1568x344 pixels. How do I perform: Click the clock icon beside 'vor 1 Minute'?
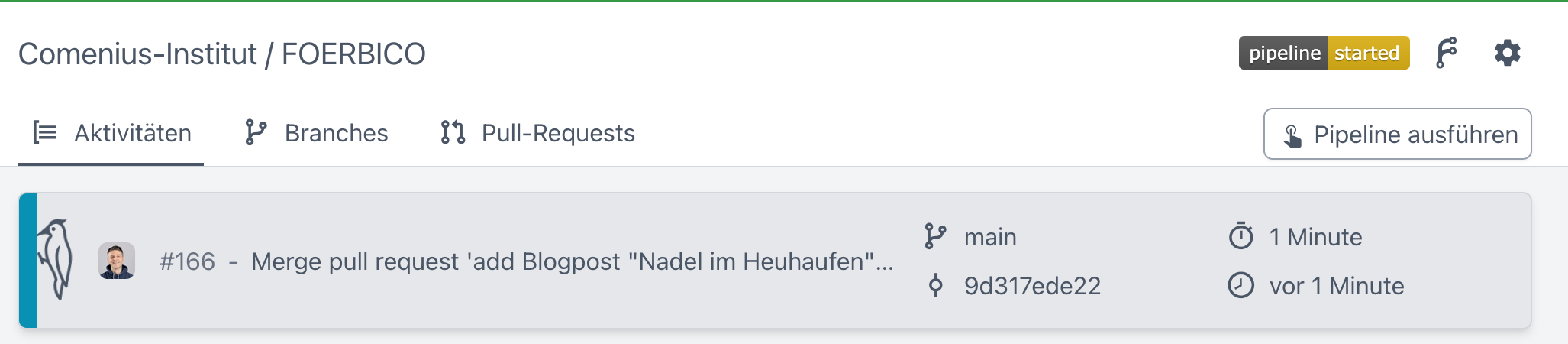(x=1241, y=286)
